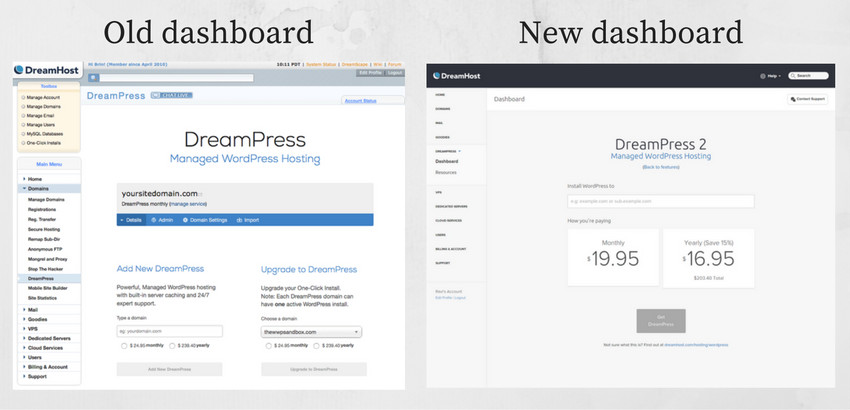Switch to the Details tab
The image size is (850, 410).
point(131,220)
